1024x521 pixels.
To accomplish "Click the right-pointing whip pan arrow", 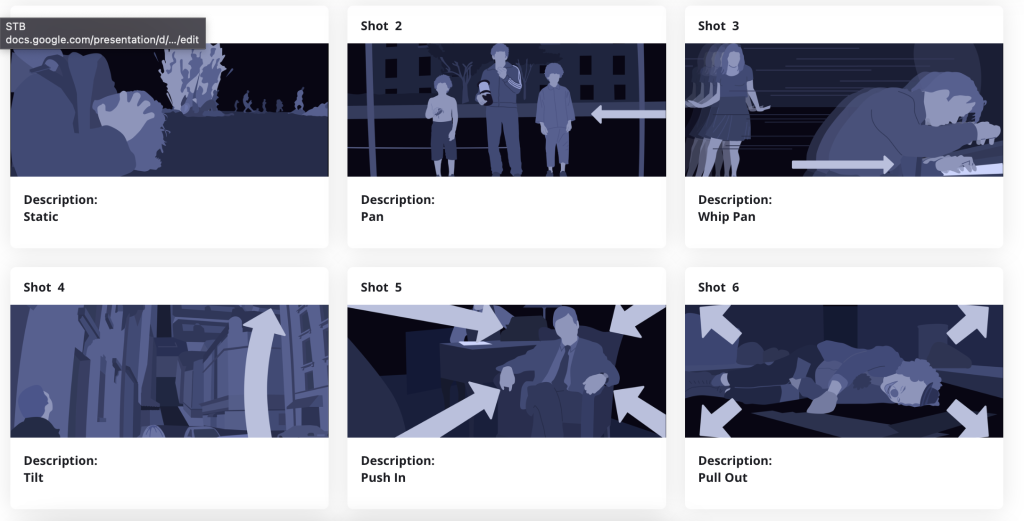I will tap(842, 165).
